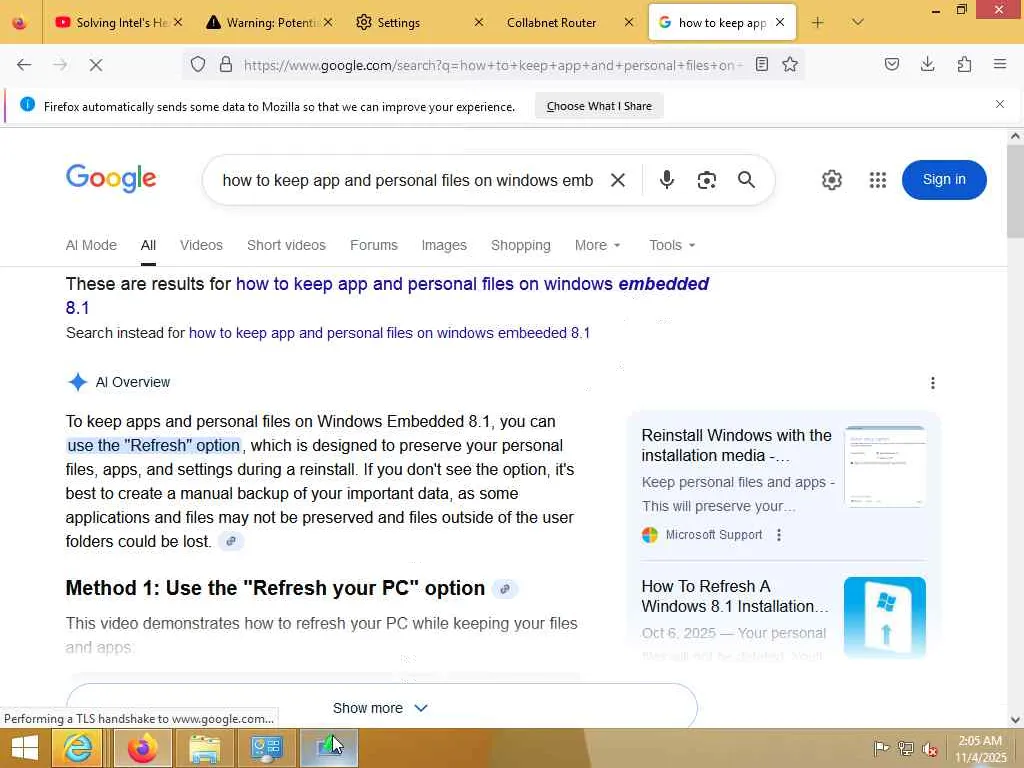Open the Google apps grid

(x=878, y=180)
